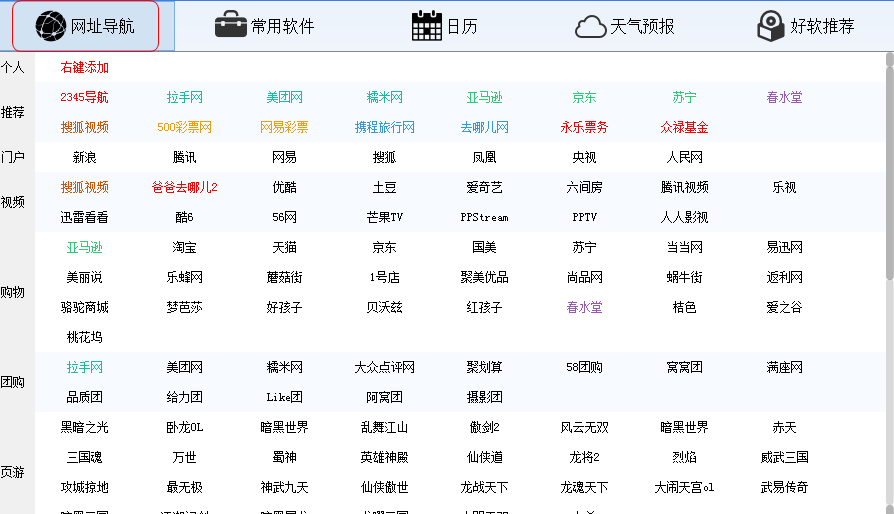
Task: Open the 去哪儿网 link
Action: pyautogui.click(x=484, y=127)
